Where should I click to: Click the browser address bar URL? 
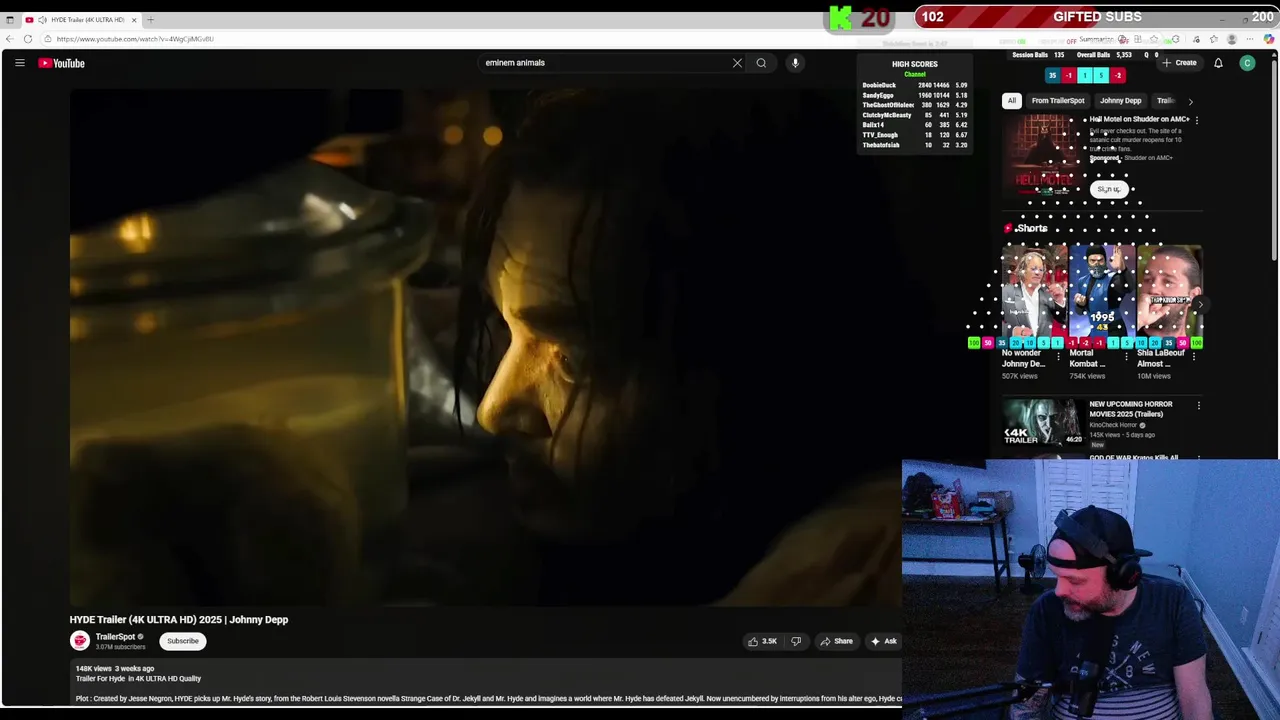point(135,39)
